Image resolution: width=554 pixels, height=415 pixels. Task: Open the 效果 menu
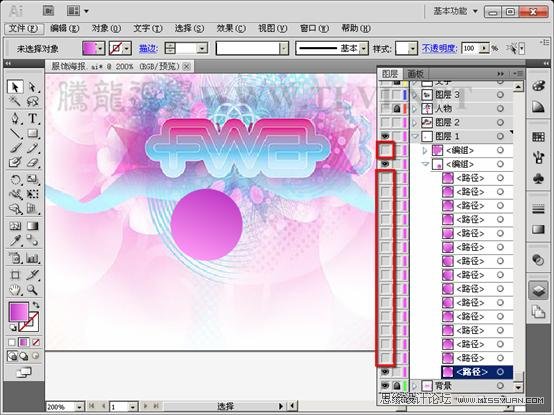pos(231,28)
